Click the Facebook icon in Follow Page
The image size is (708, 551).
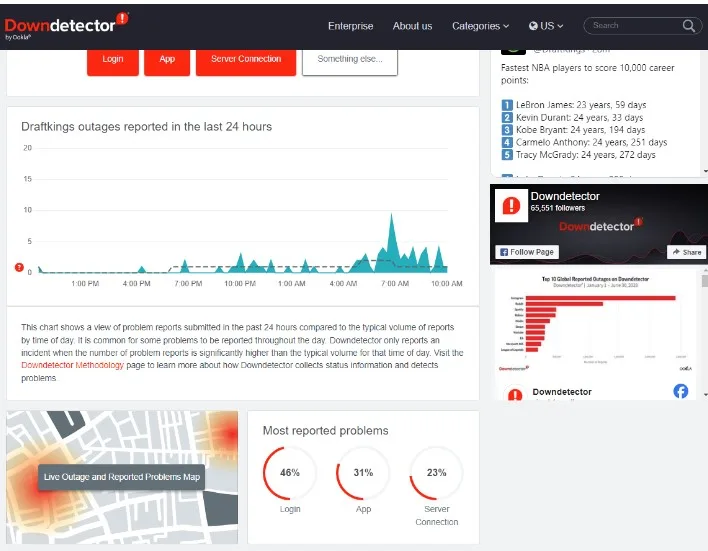coord(504,252)
